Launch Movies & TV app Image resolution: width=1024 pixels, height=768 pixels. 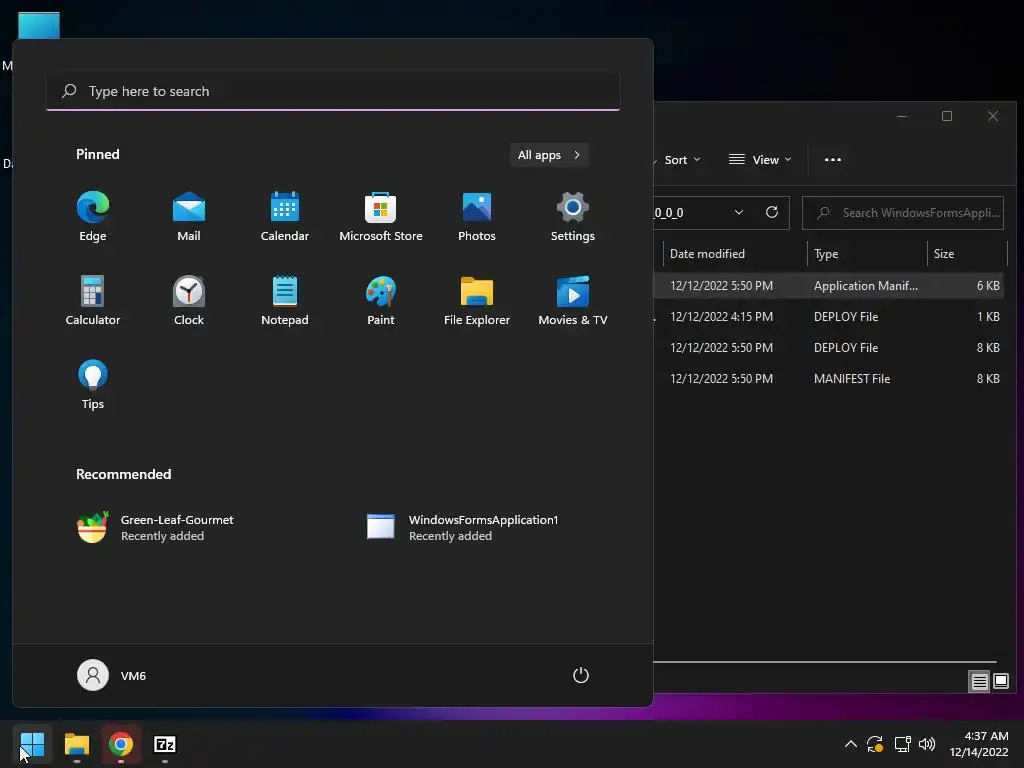pos(573,301)
